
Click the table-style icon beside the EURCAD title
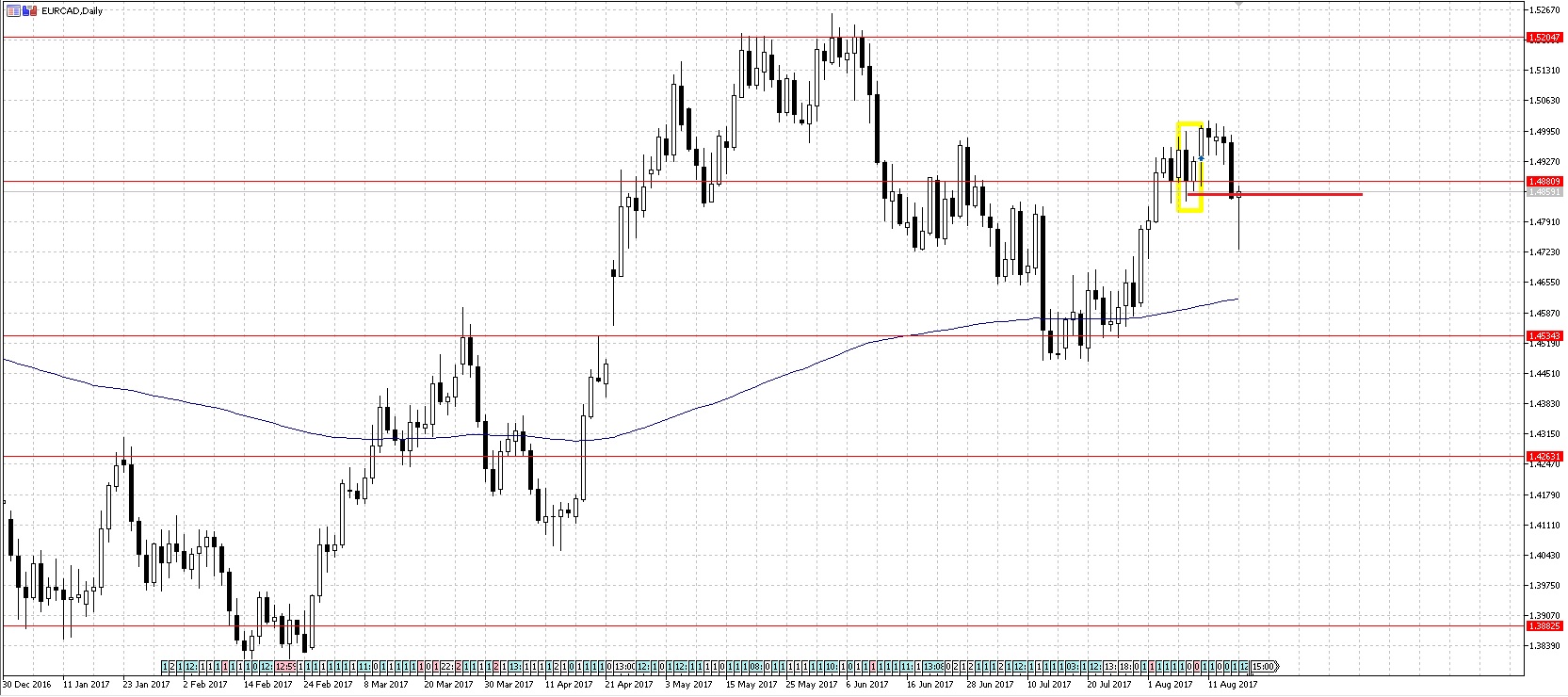pos(12,10)
